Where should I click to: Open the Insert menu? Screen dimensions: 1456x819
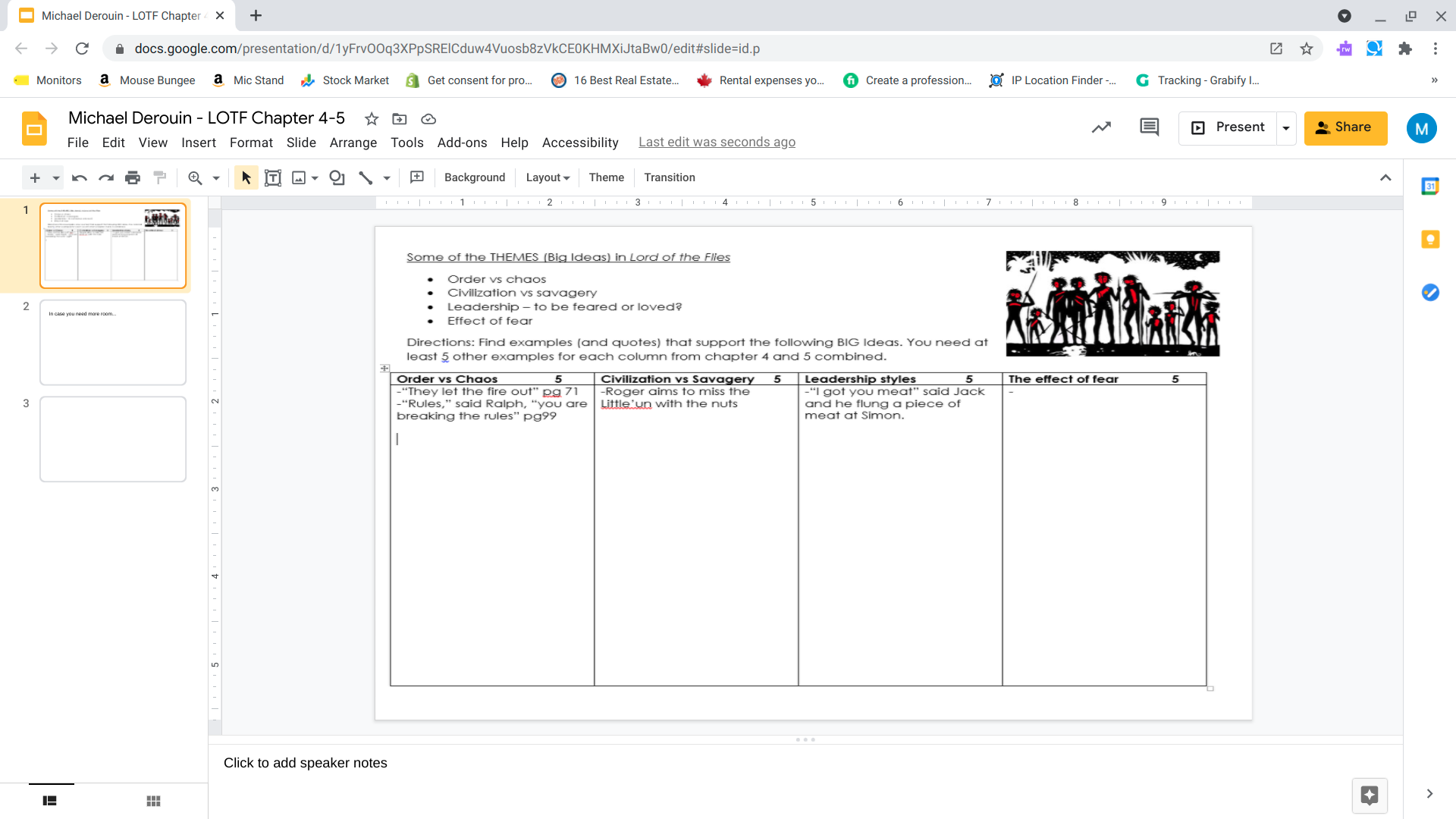(199, 143)
